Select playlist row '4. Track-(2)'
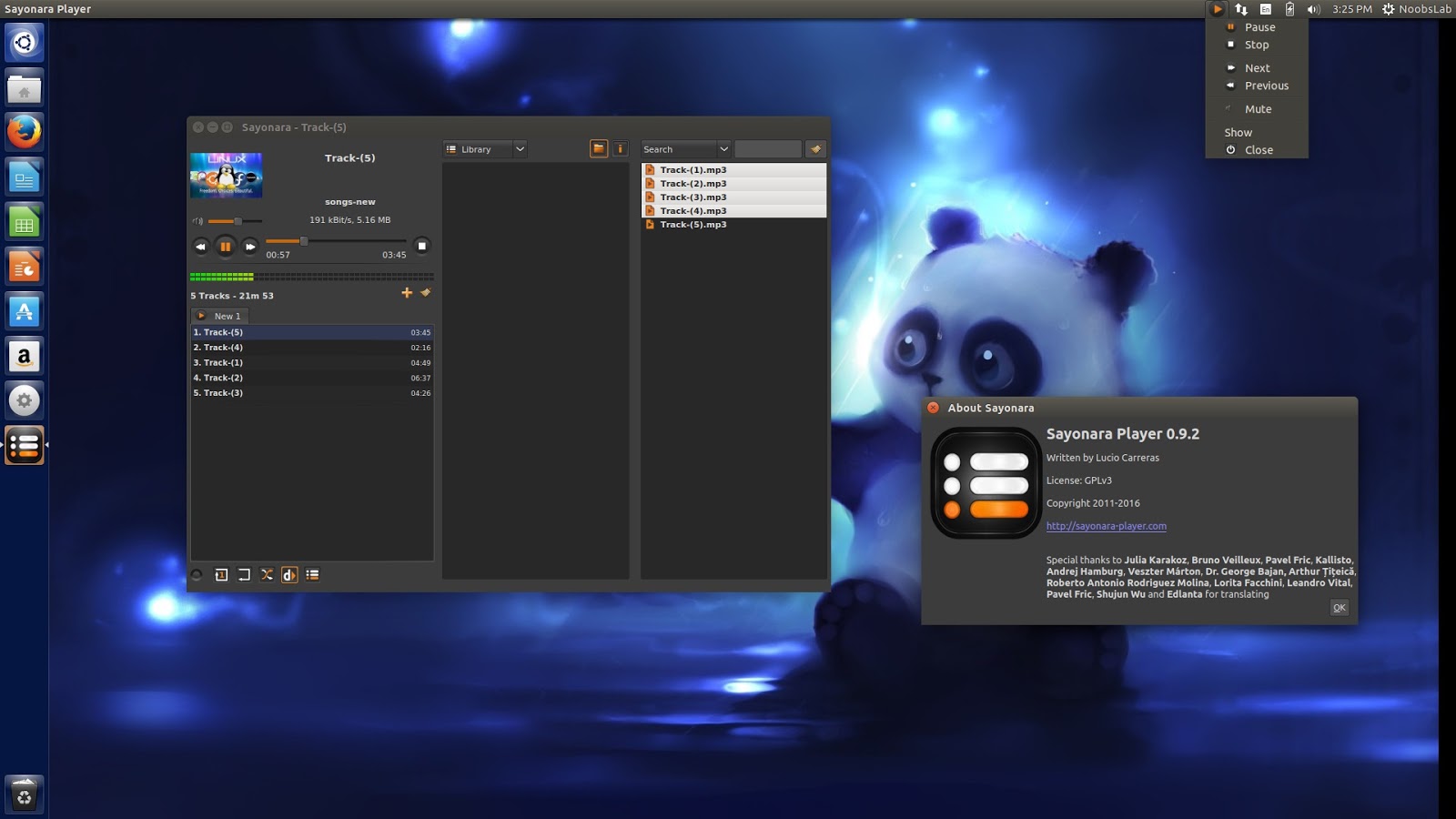This screenshot has width=1456, height=819. point(312,378)
